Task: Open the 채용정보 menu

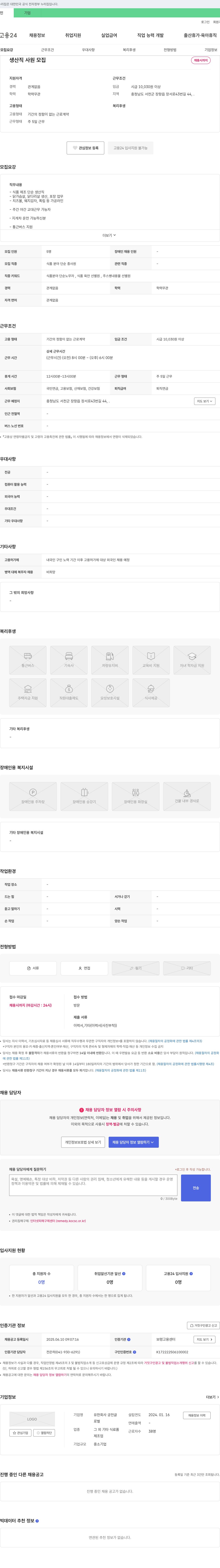Action: [37, 35]
